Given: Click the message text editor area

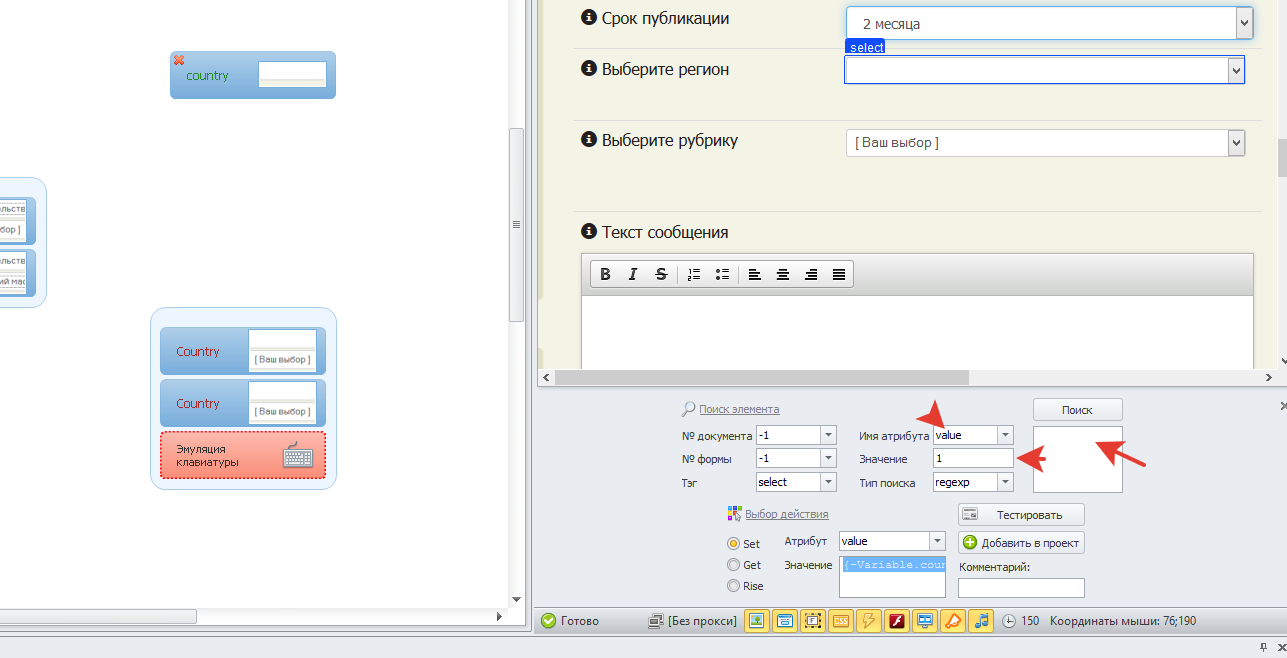Looking at the screenshot, I should (917, 333).
